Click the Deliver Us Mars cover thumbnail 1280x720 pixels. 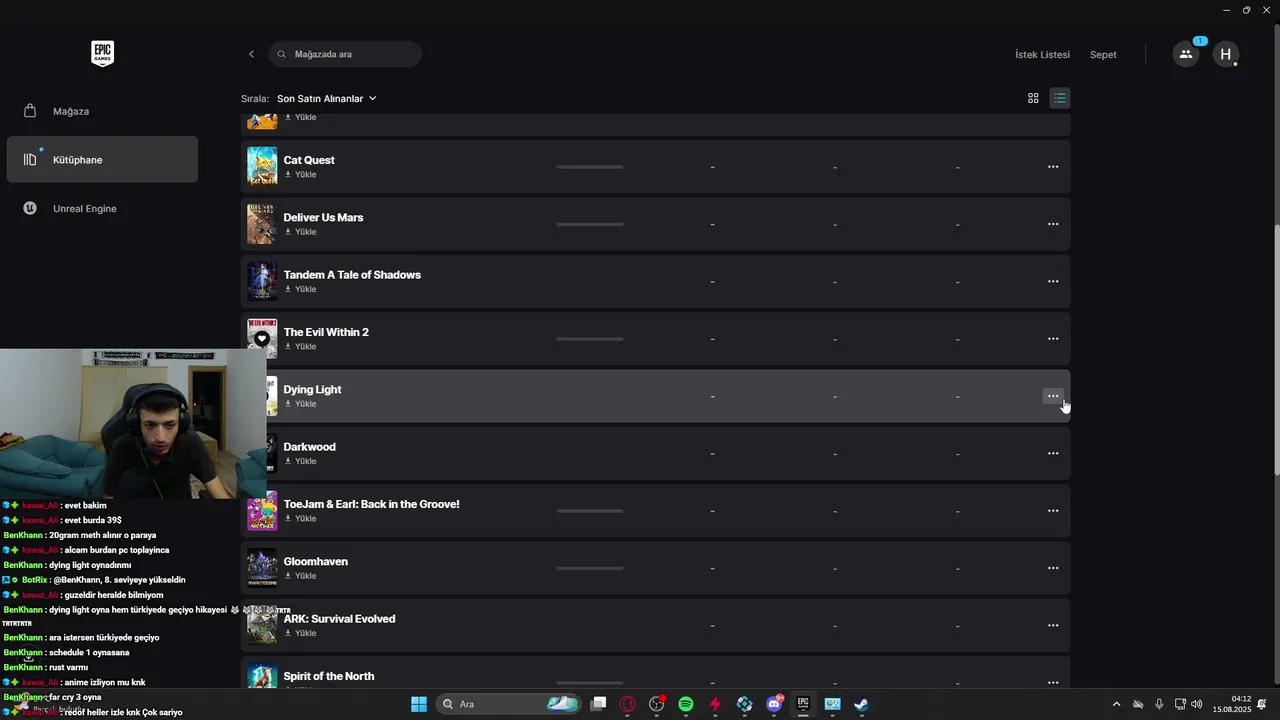tap(262, 224)
